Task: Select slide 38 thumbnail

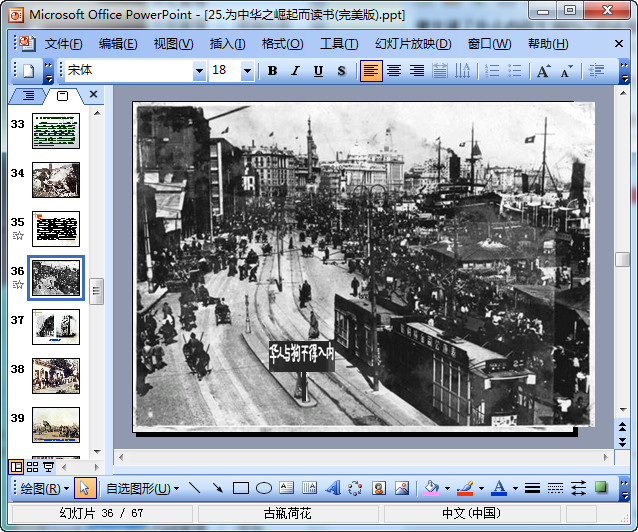Action: [56, 375]
